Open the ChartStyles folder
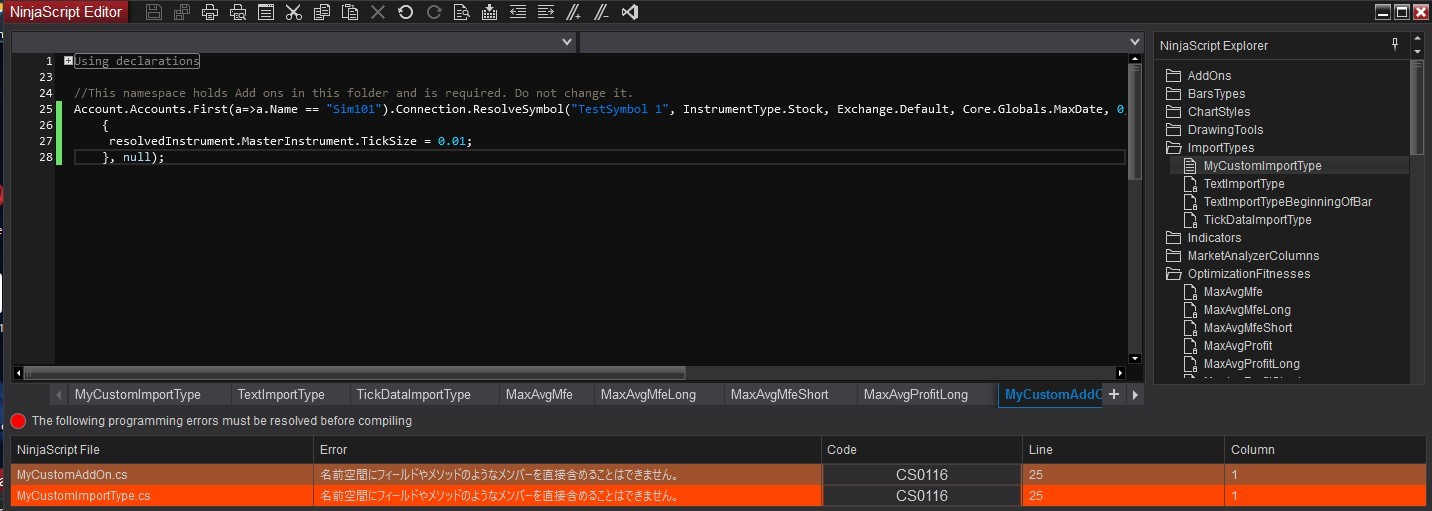 [1207, 112]
